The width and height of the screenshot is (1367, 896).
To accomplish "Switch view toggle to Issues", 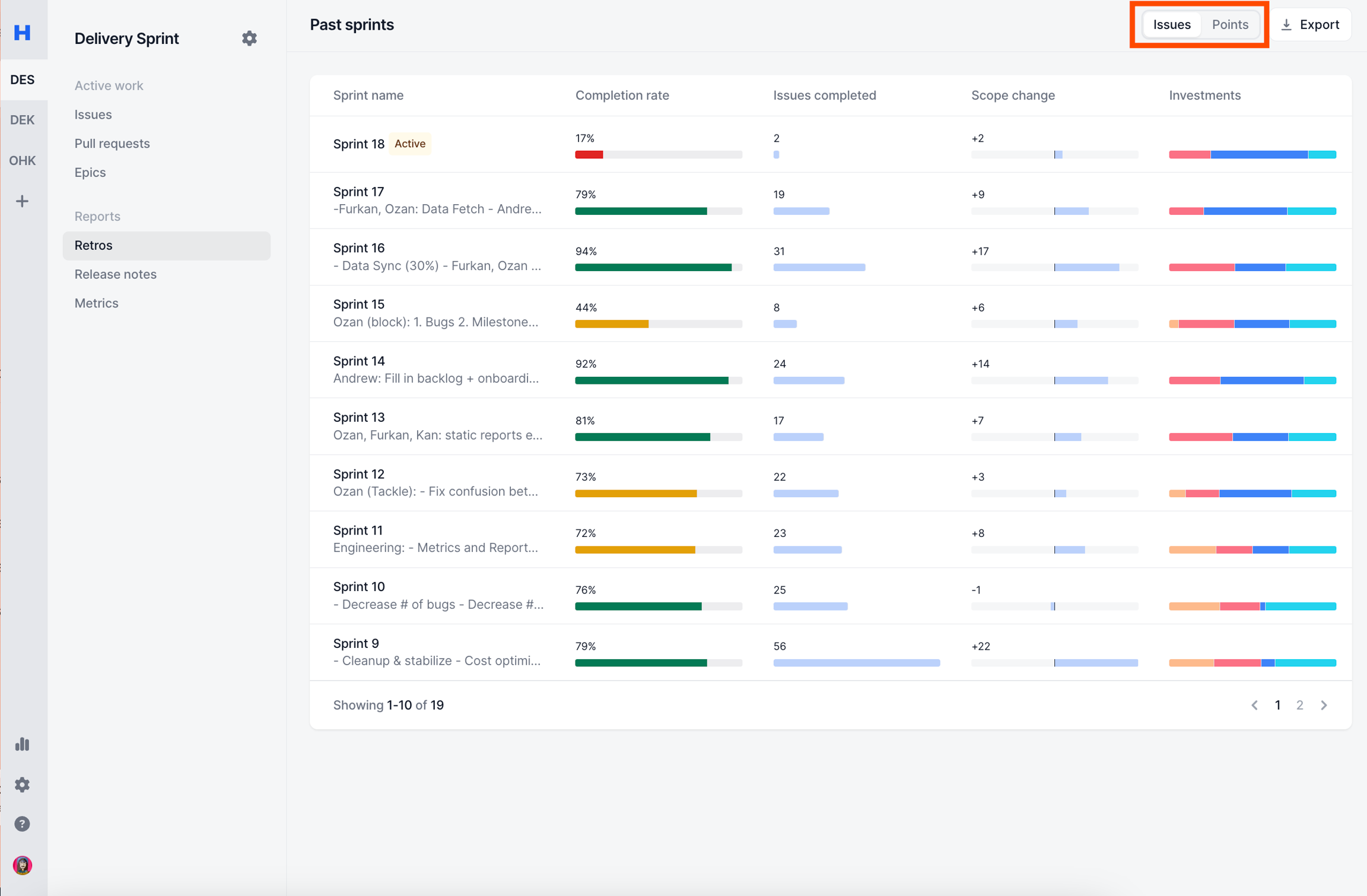I will point(1172,25).
